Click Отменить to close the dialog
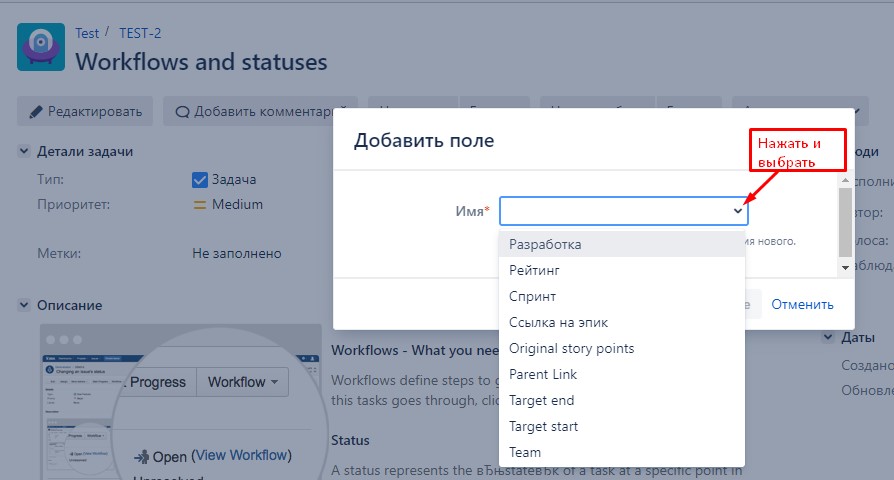This screenshot has width=894, height=480. click(x=802, y=304)
